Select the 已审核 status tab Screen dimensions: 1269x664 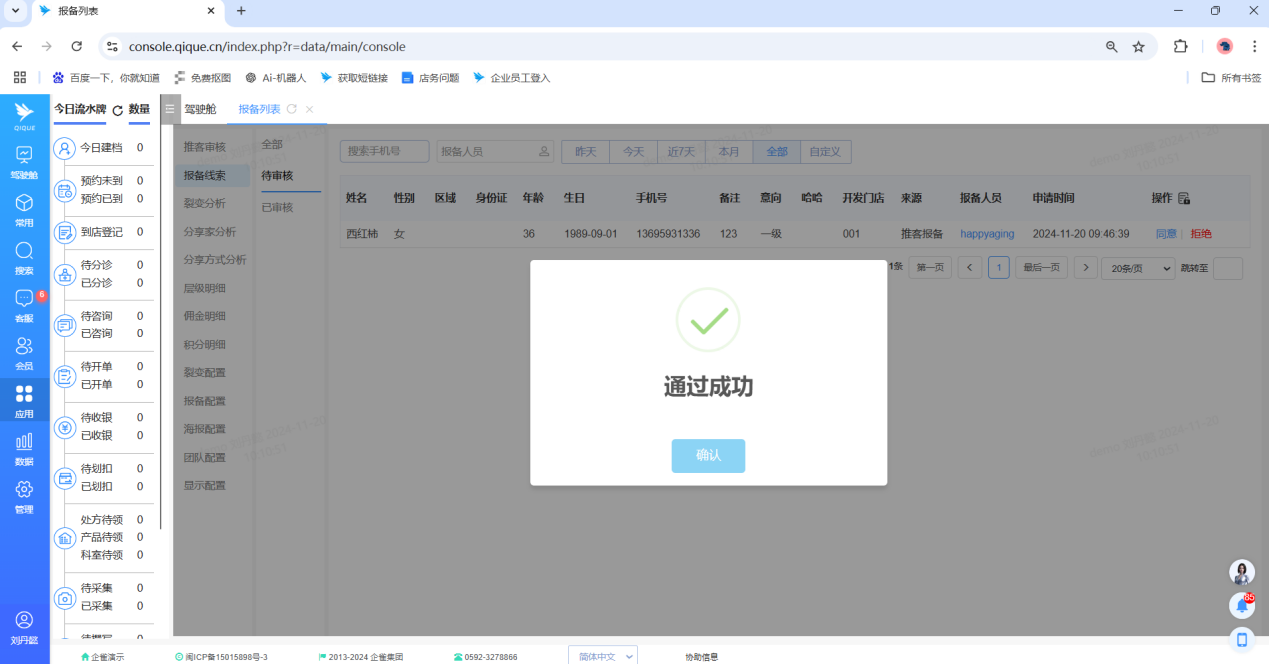click(x=277, y=206)
